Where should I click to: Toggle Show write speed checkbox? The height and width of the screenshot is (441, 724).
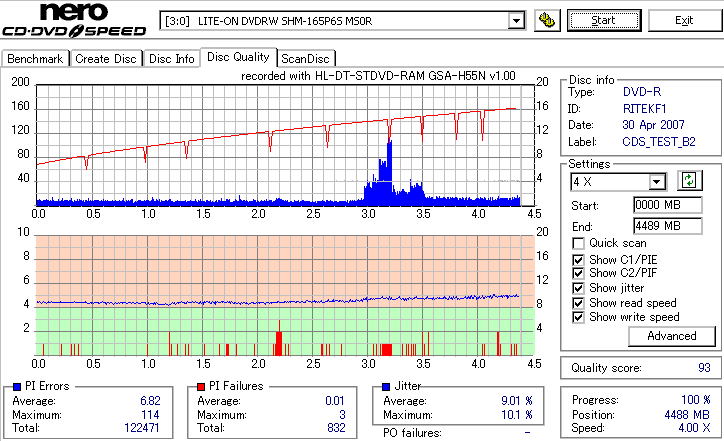[578, 317]
